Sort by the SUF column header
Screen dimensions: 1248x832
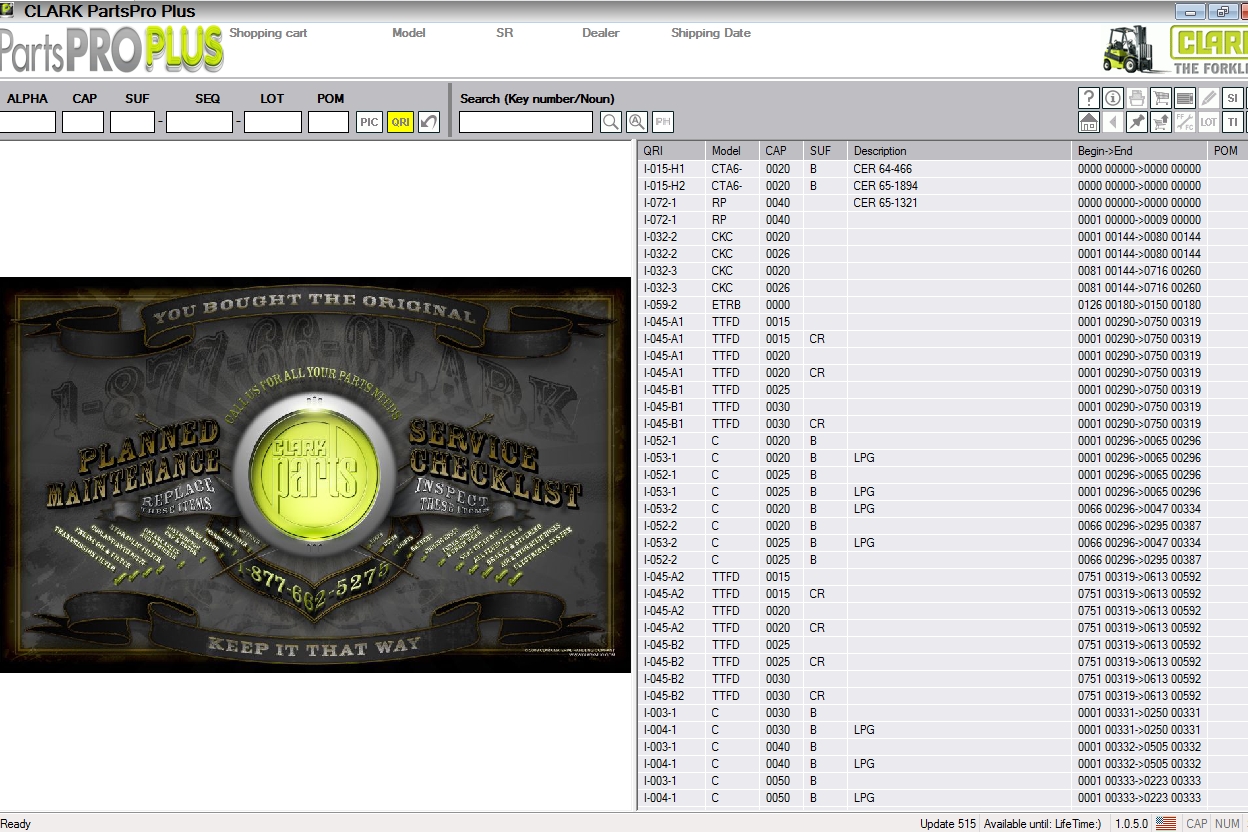point(825,151)
